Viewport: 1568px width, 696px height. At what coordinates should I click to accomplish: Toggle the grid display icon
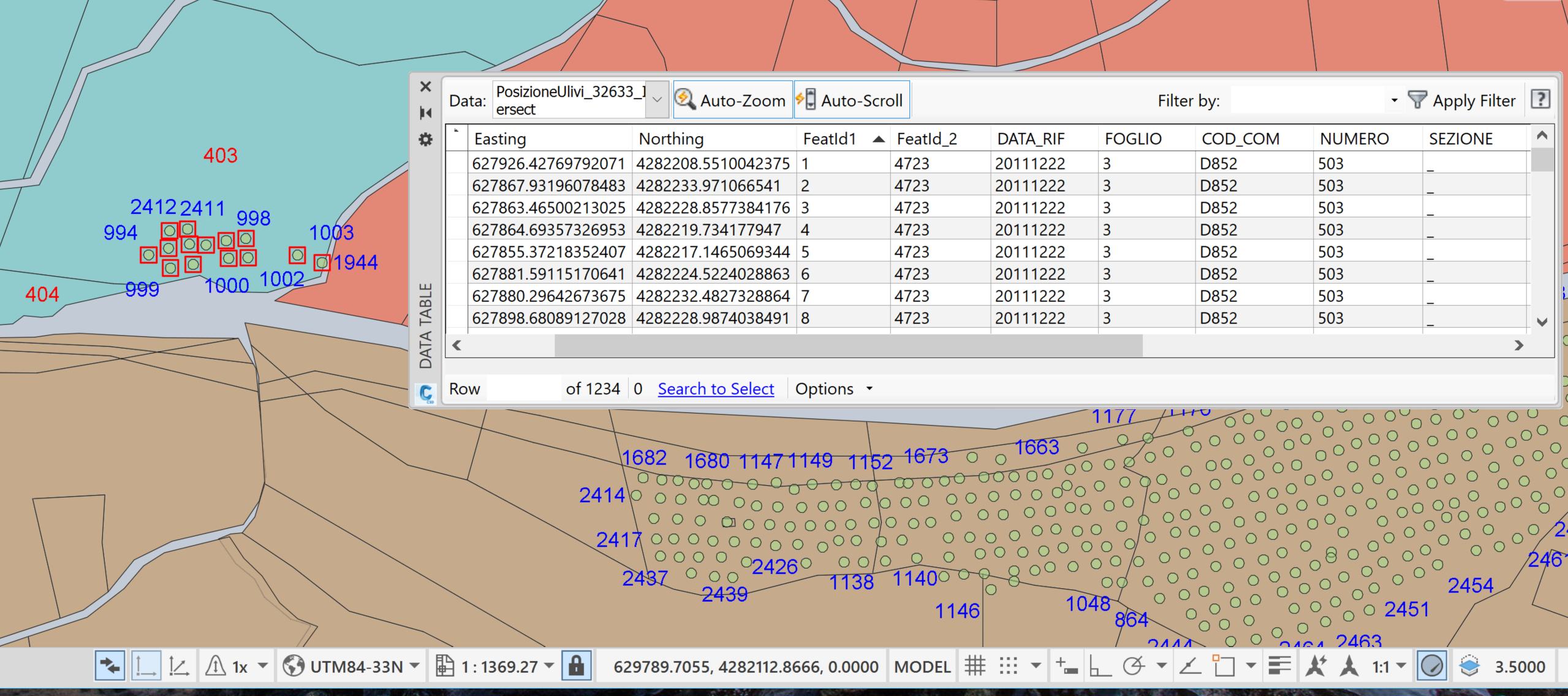975,666
